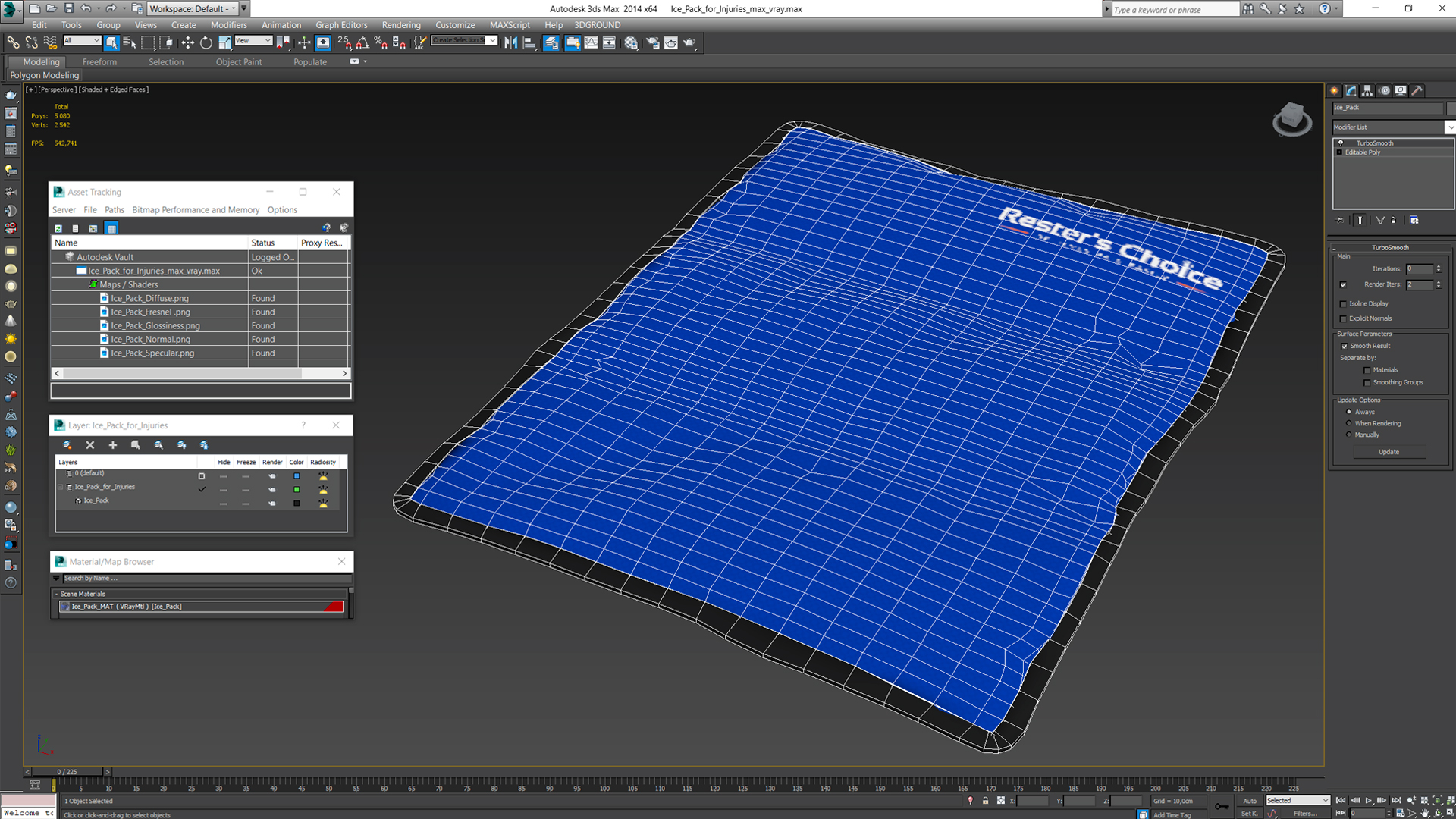The width and height of the screenshot is (1456, 819).
Task: Click the Mirror tool icon
Action: (511, 42)
